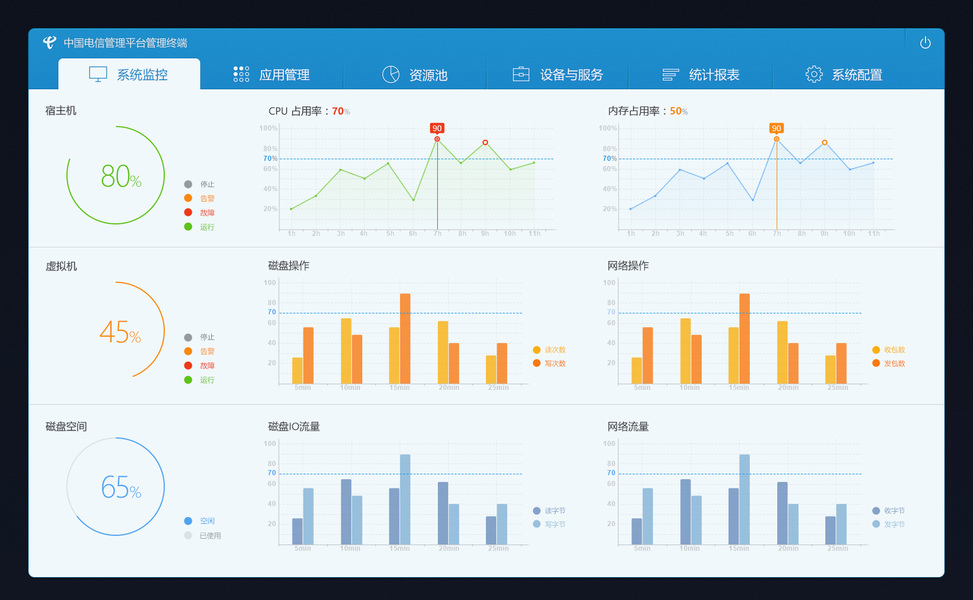973x600 pixels.
Task: Select the 读字节 legend swatch
Action: [x=537, y=511]
